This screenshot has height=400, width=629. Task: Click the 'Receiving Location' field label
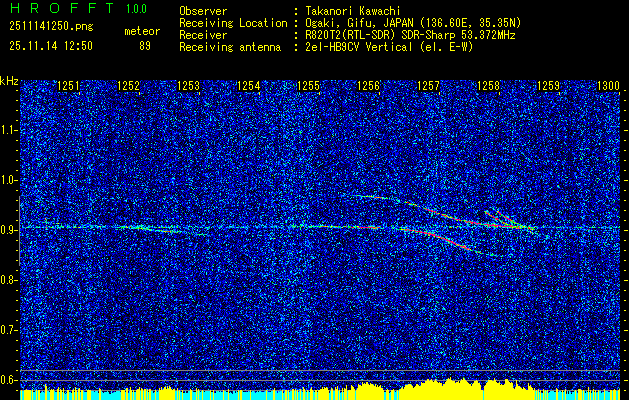[x=233, y=23]
